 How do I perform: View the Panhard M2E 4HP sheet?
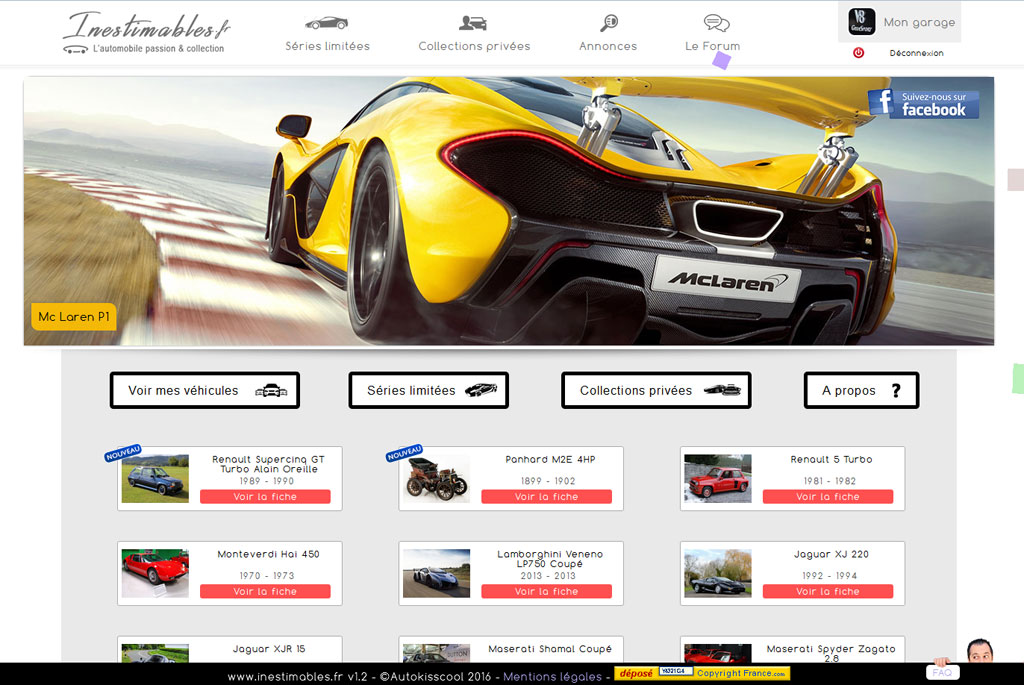[547, 497]
